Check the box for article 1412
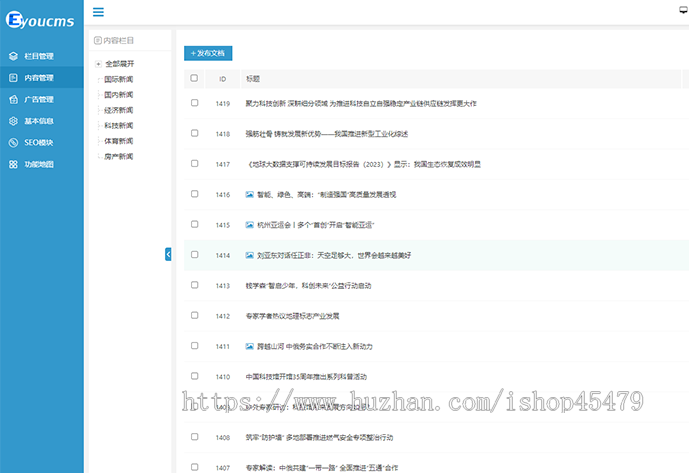689x473 pixels. pos(194,315)
